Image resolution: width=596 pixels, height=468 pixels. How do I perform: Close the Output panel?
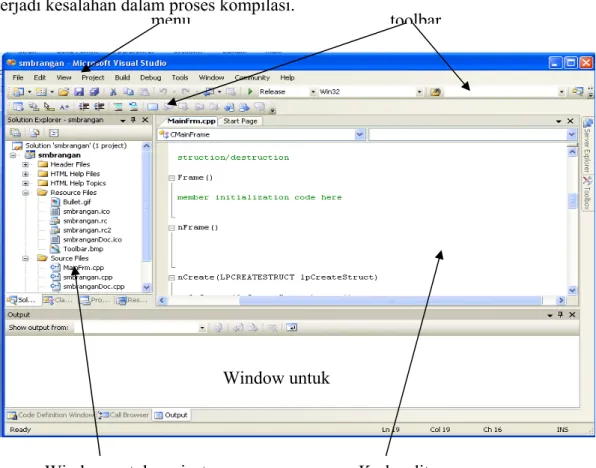(572, 314)
